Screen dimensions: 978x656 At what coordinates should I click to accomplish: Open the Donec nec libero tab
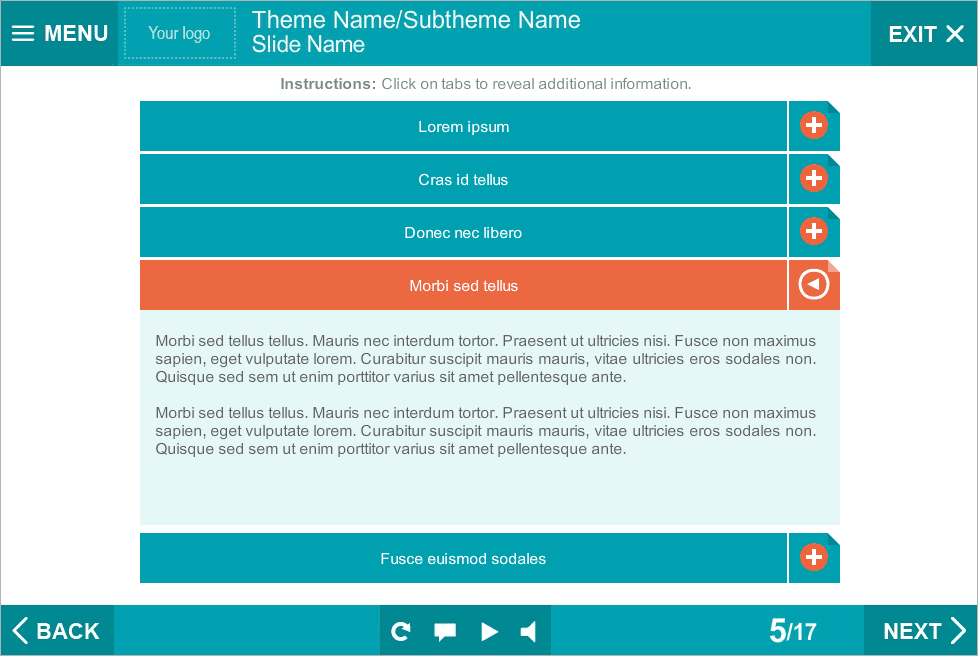tap(463, 233)
